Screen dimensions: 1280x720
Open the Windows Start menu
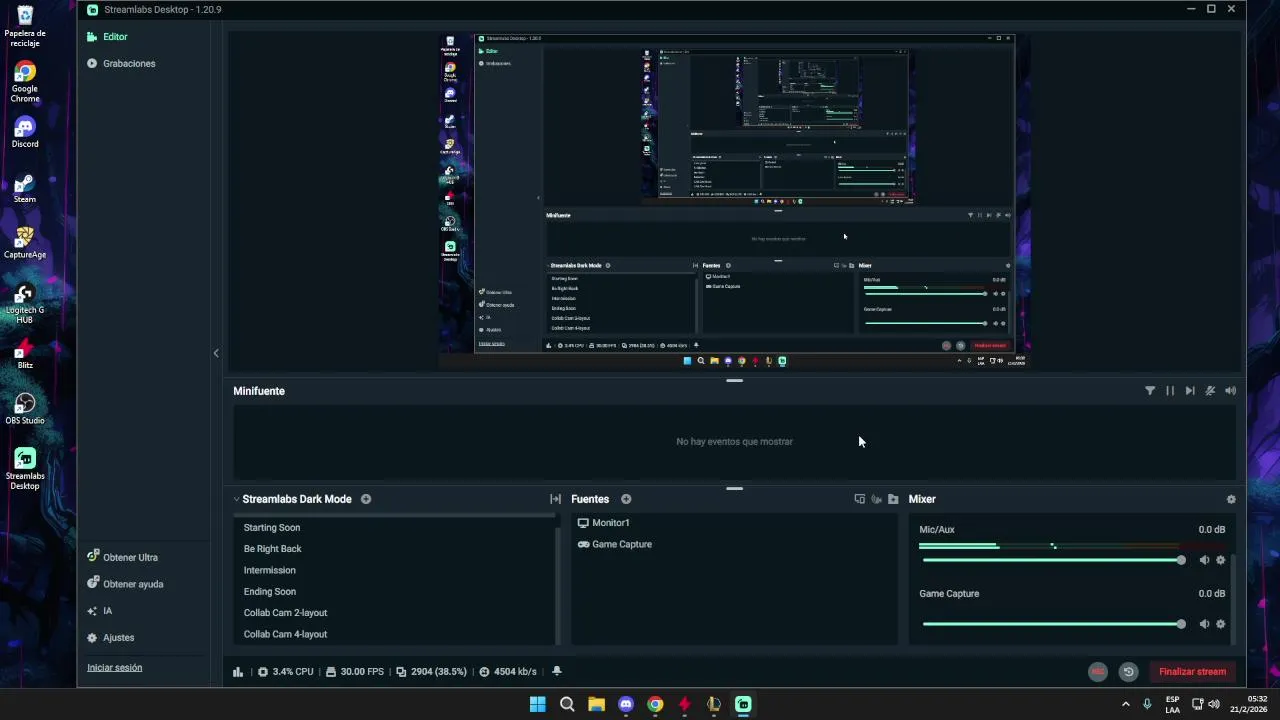(x=537, y=704)
